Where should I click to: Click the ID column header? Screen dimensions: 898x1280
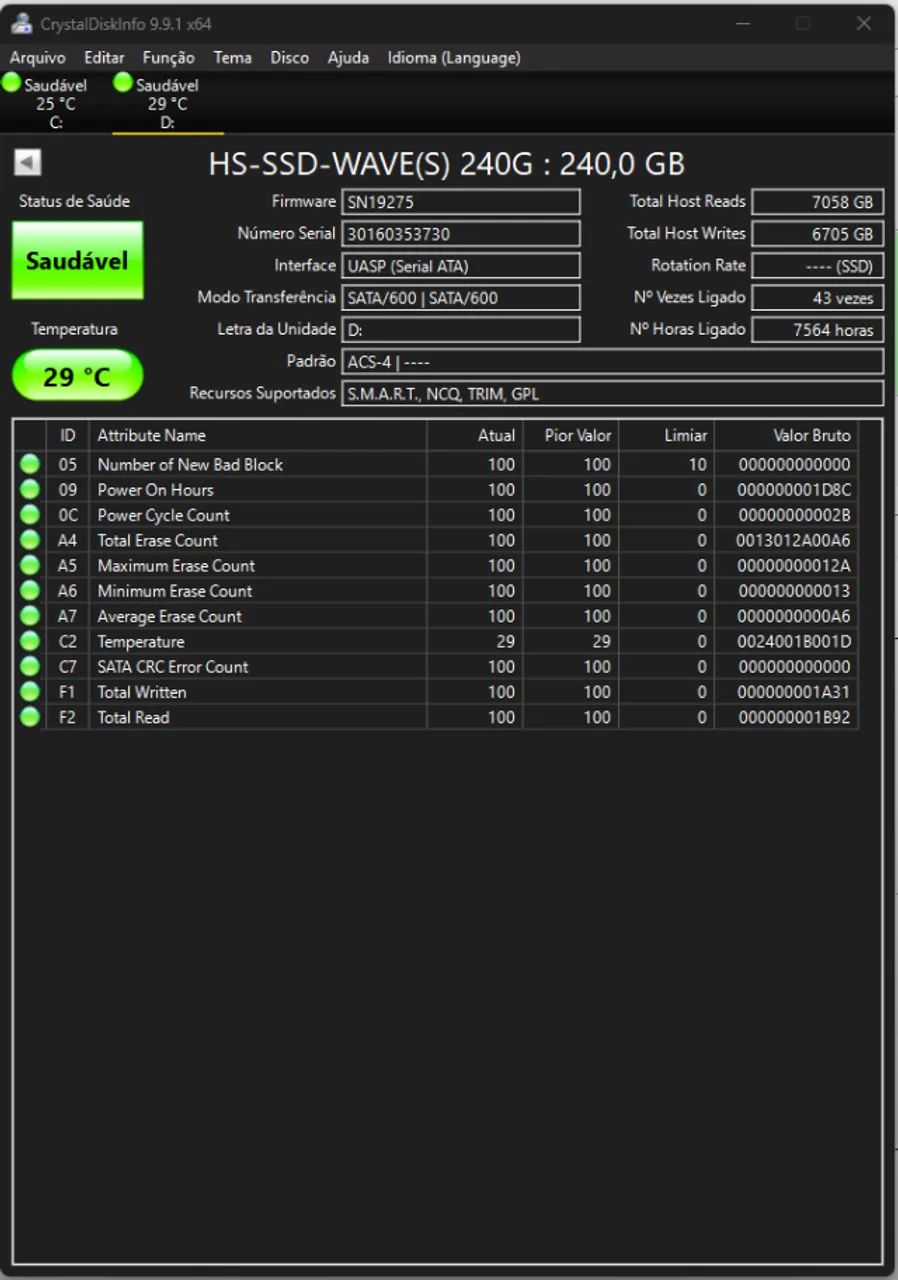(68, 435)
